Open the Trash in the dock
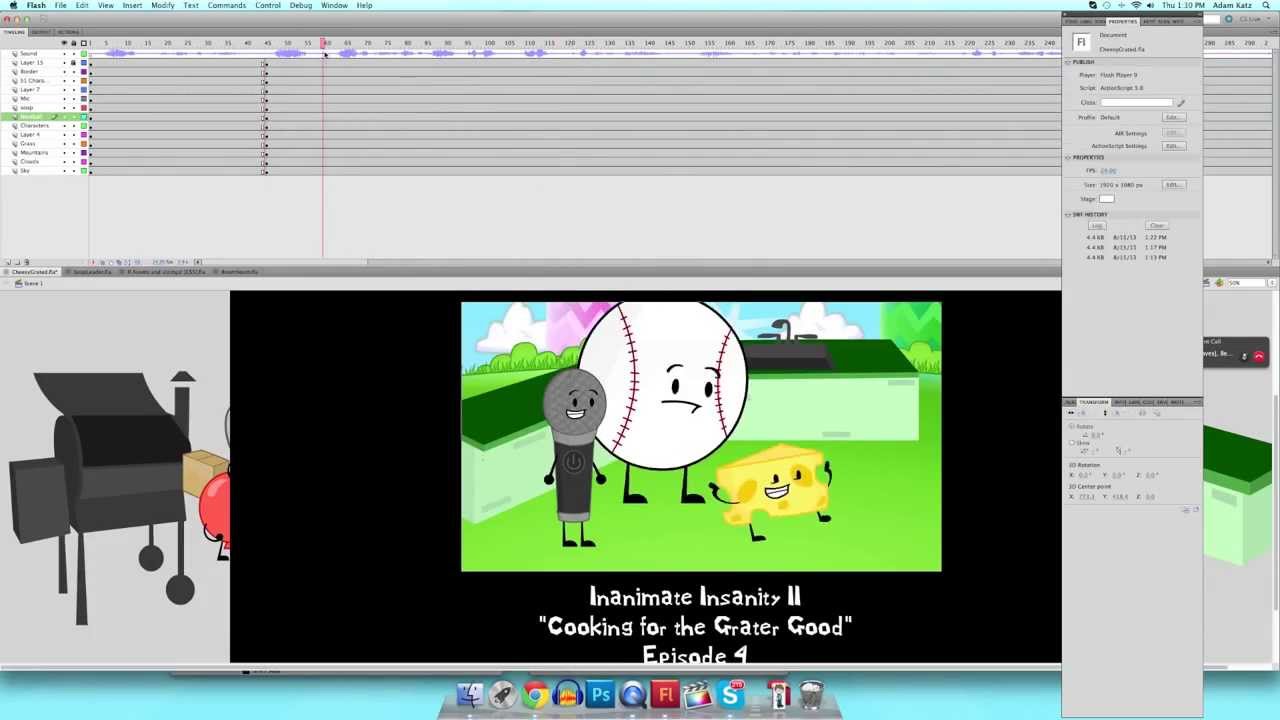Screen dimensions: 1280x720 (x=811, y=694)
